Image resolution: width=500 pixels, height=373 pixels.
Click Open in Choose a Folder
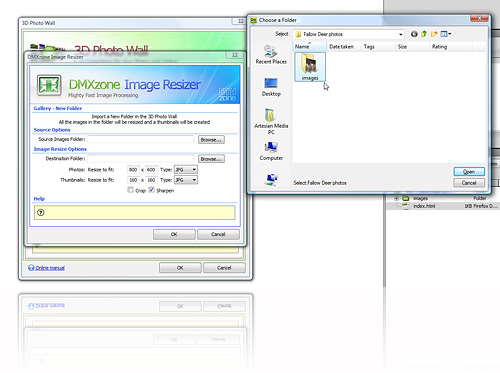click(x=469, y=172)
